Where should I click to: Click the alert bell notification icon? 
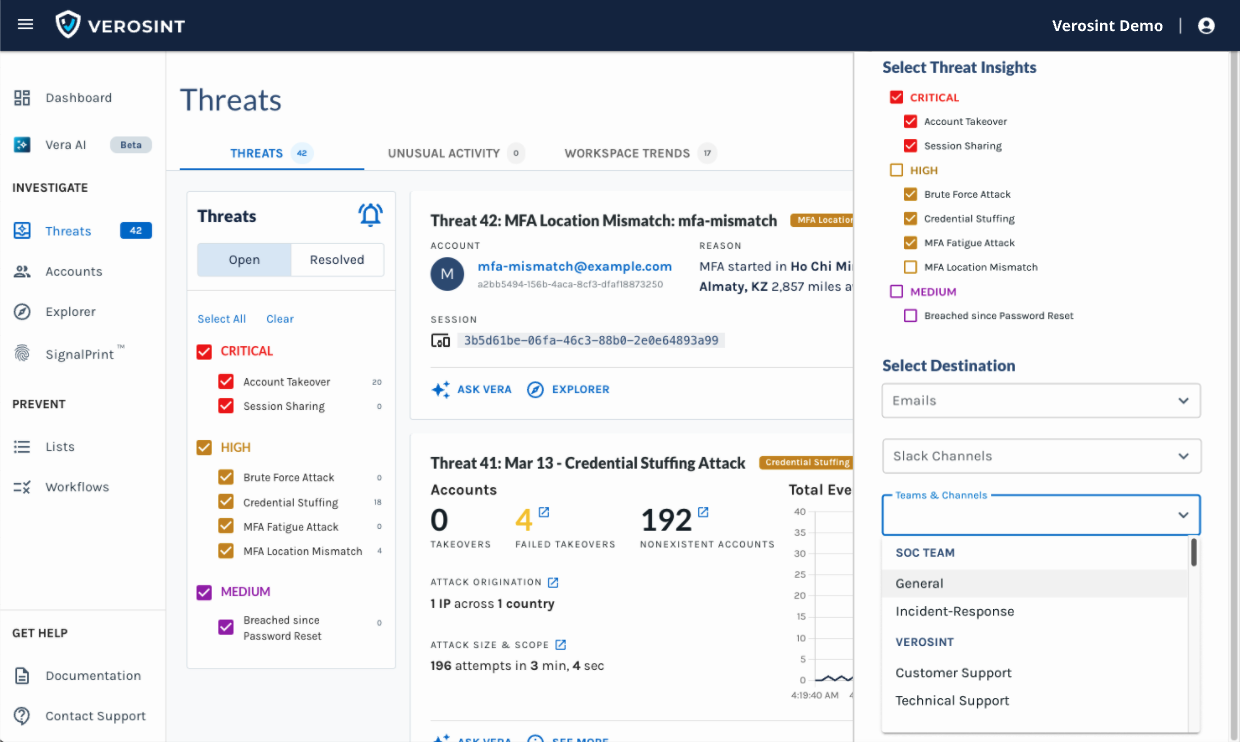[370, 215]
